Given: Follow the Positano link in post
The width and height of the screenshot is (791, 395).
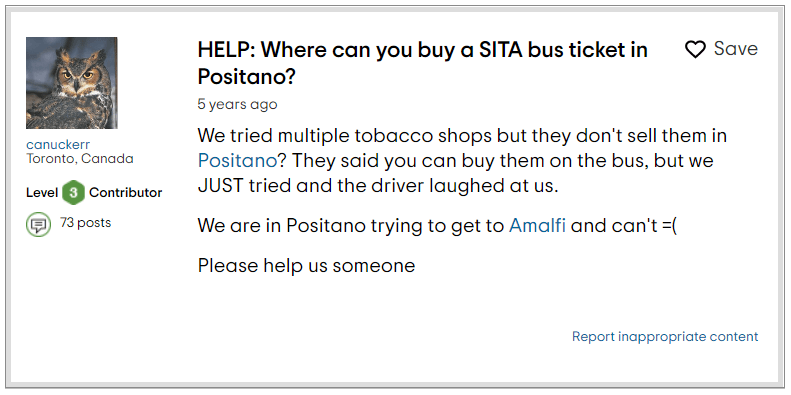Looking at the screenshot, I should coord(238,160).
